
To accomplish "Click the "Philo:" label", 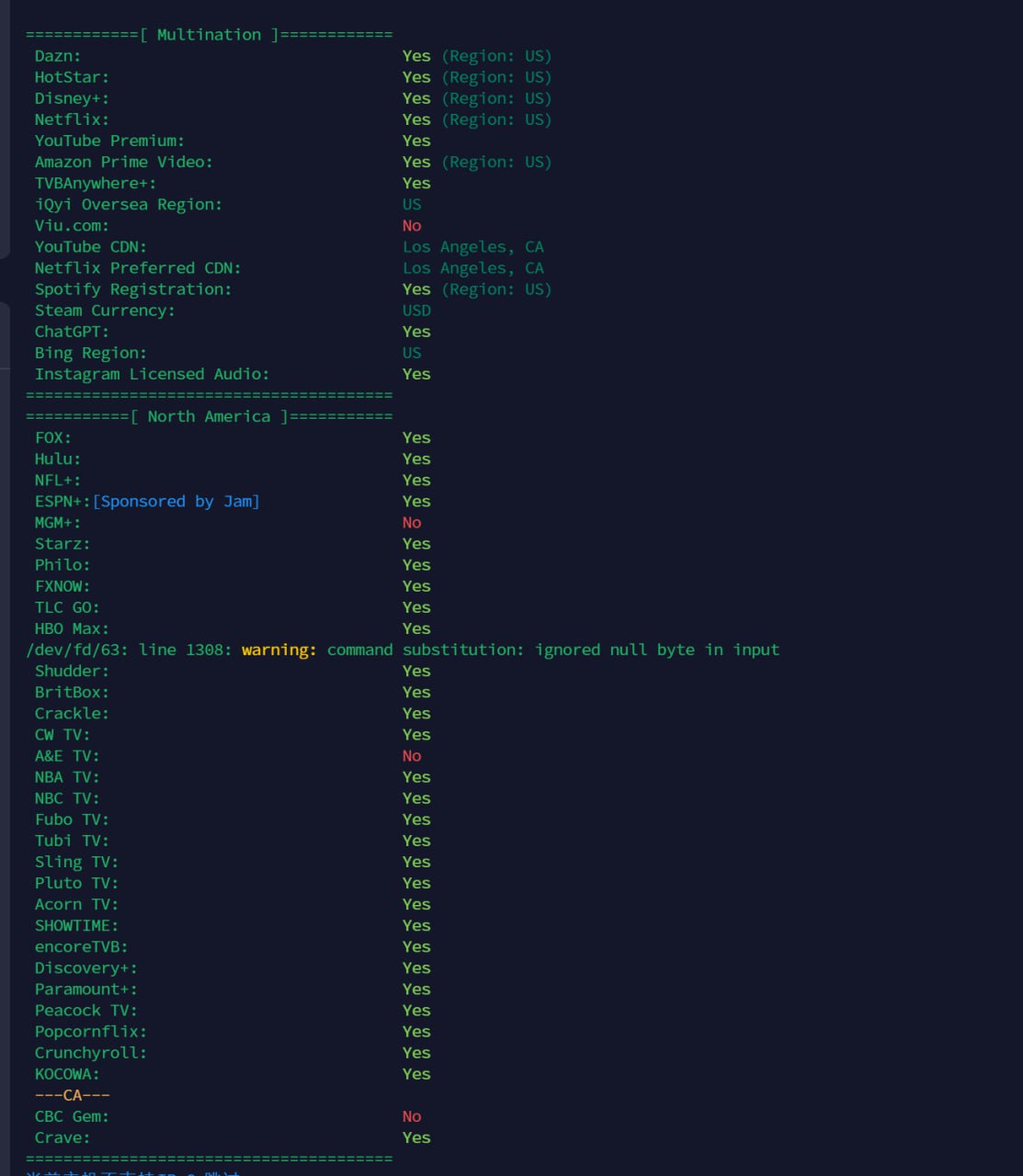I will click(x=63, y=564).
